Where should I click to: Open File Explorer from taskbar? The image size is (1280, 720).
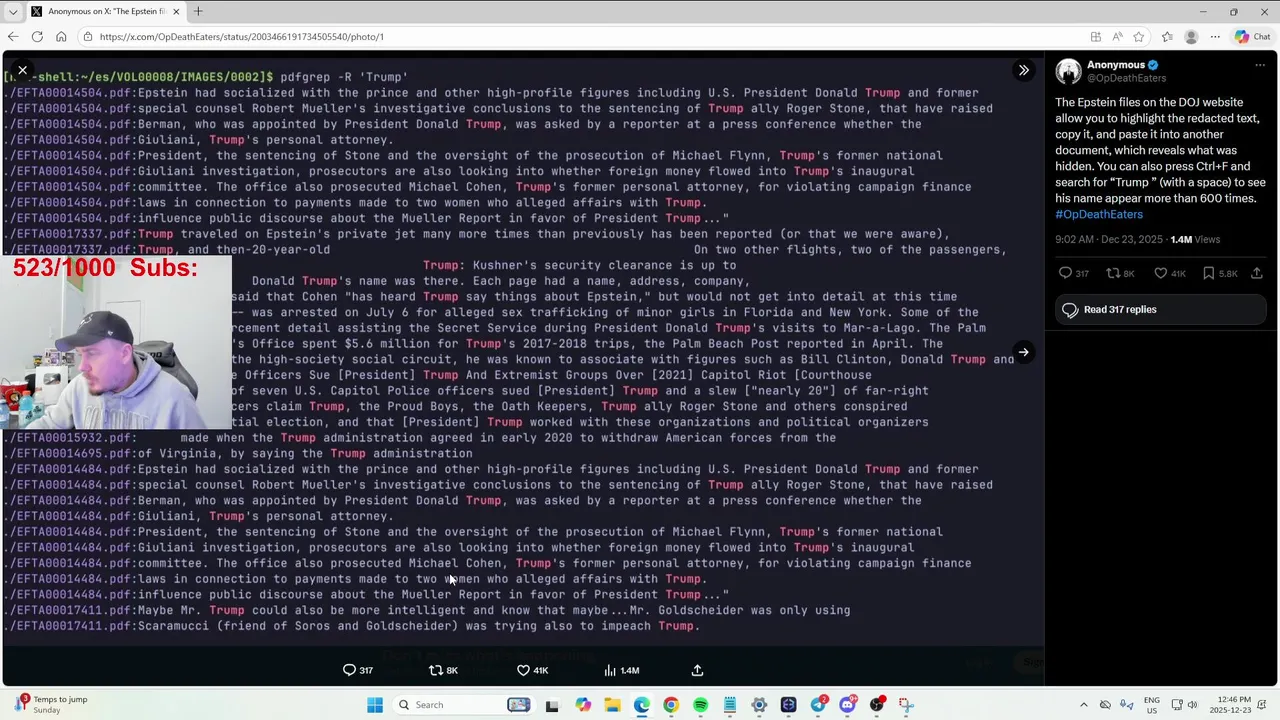[612, 705]
